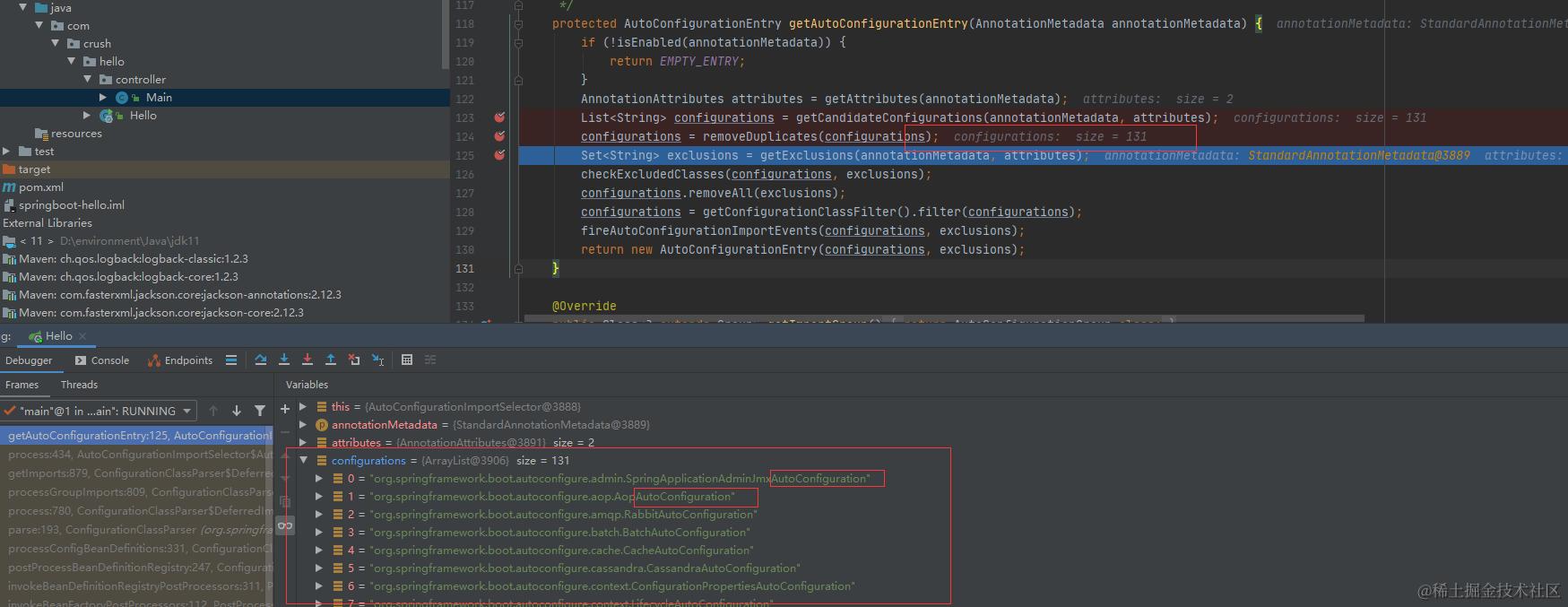Click the Main class icon in tree
Image resolution: width=1568 pixels, height=607 pixels.
tap(123, 98)
